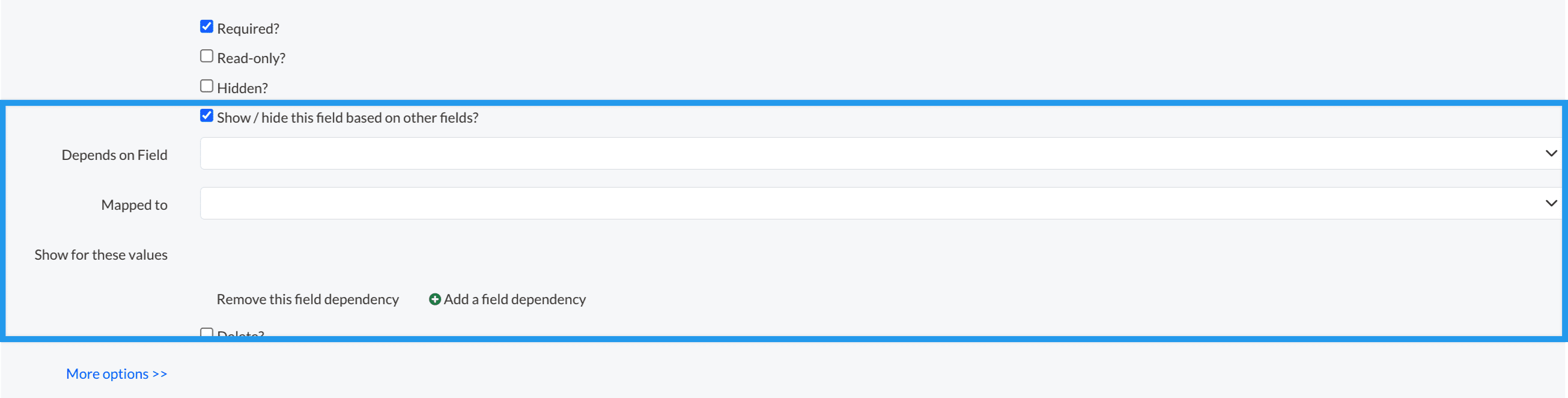
Task: Uncheck the Required? checkbox
Action: (x=207, y=27)
